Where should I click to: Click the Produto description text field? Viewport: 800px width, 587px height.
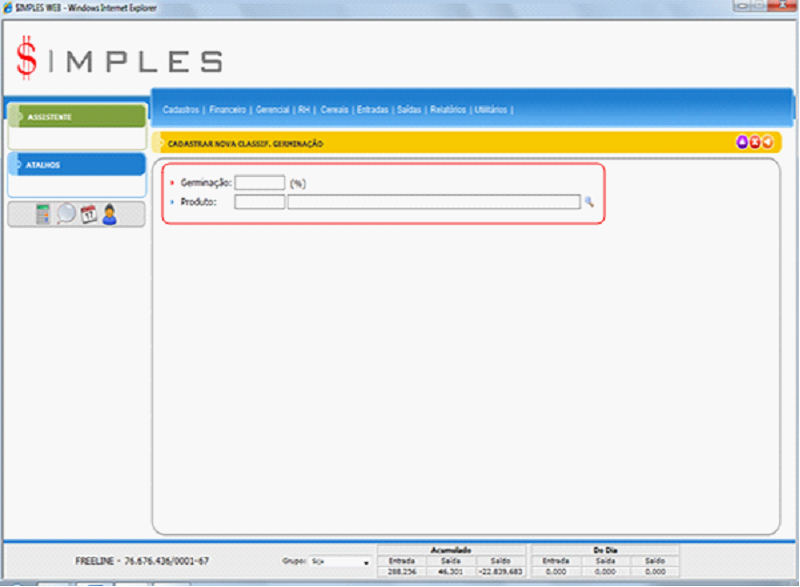pyautogui.click(x=433, y=202)
